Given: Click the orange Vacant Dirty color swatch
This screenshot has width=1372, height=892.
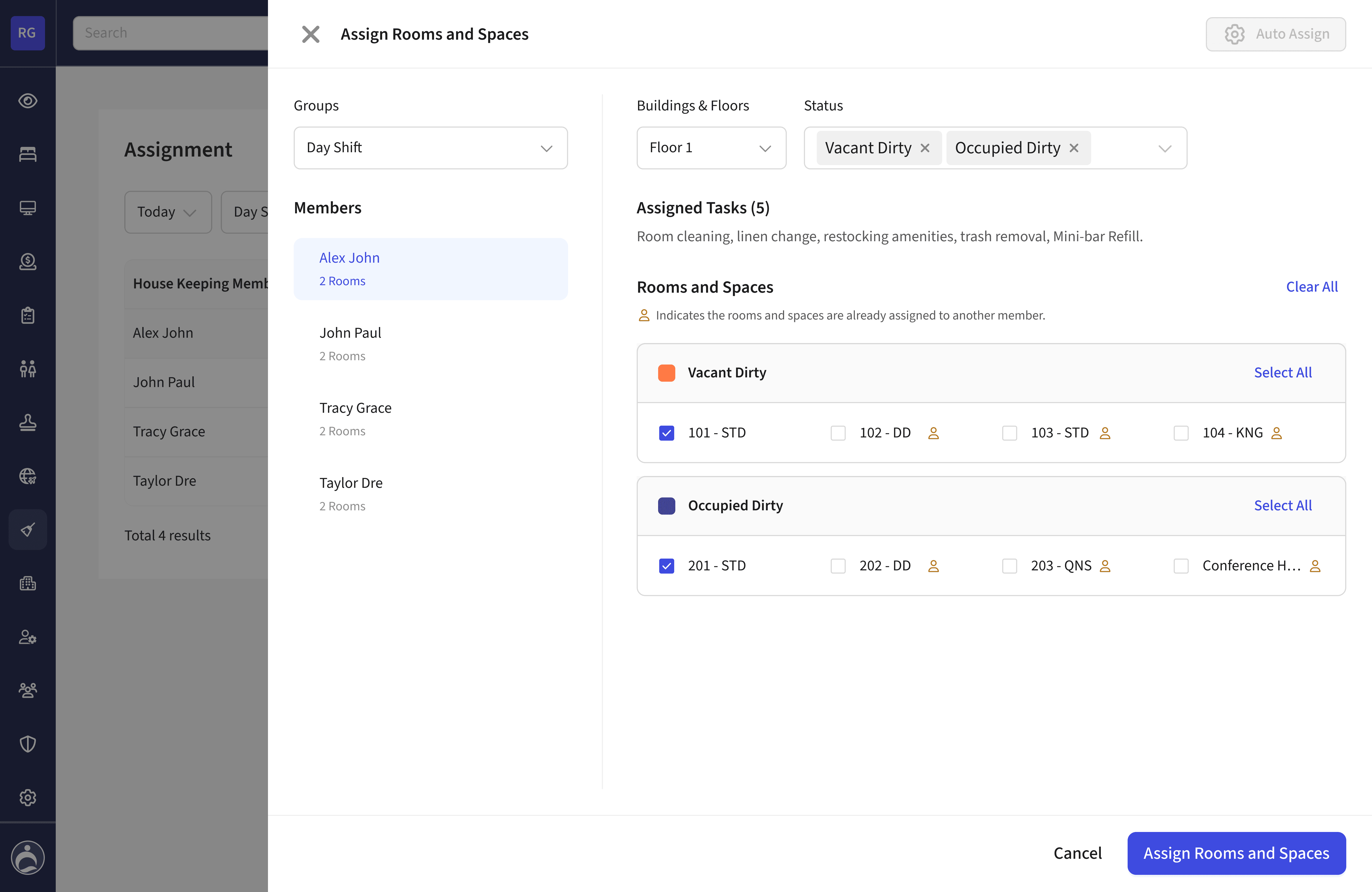Looking at the screenshot, I should pos(666,373).
